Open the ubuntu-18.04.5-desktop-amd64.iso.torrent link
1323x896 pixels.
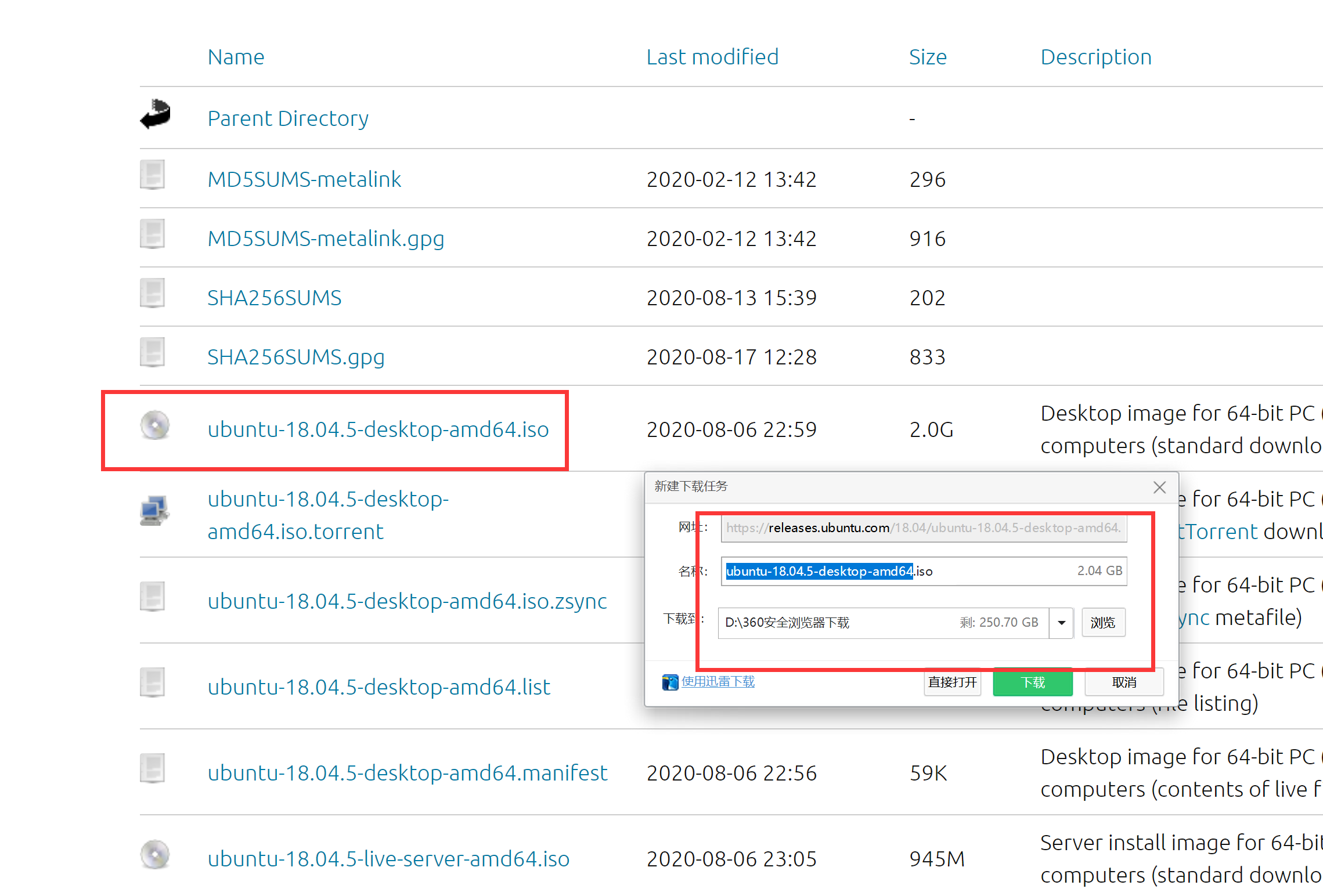click(x=327, y=514)
